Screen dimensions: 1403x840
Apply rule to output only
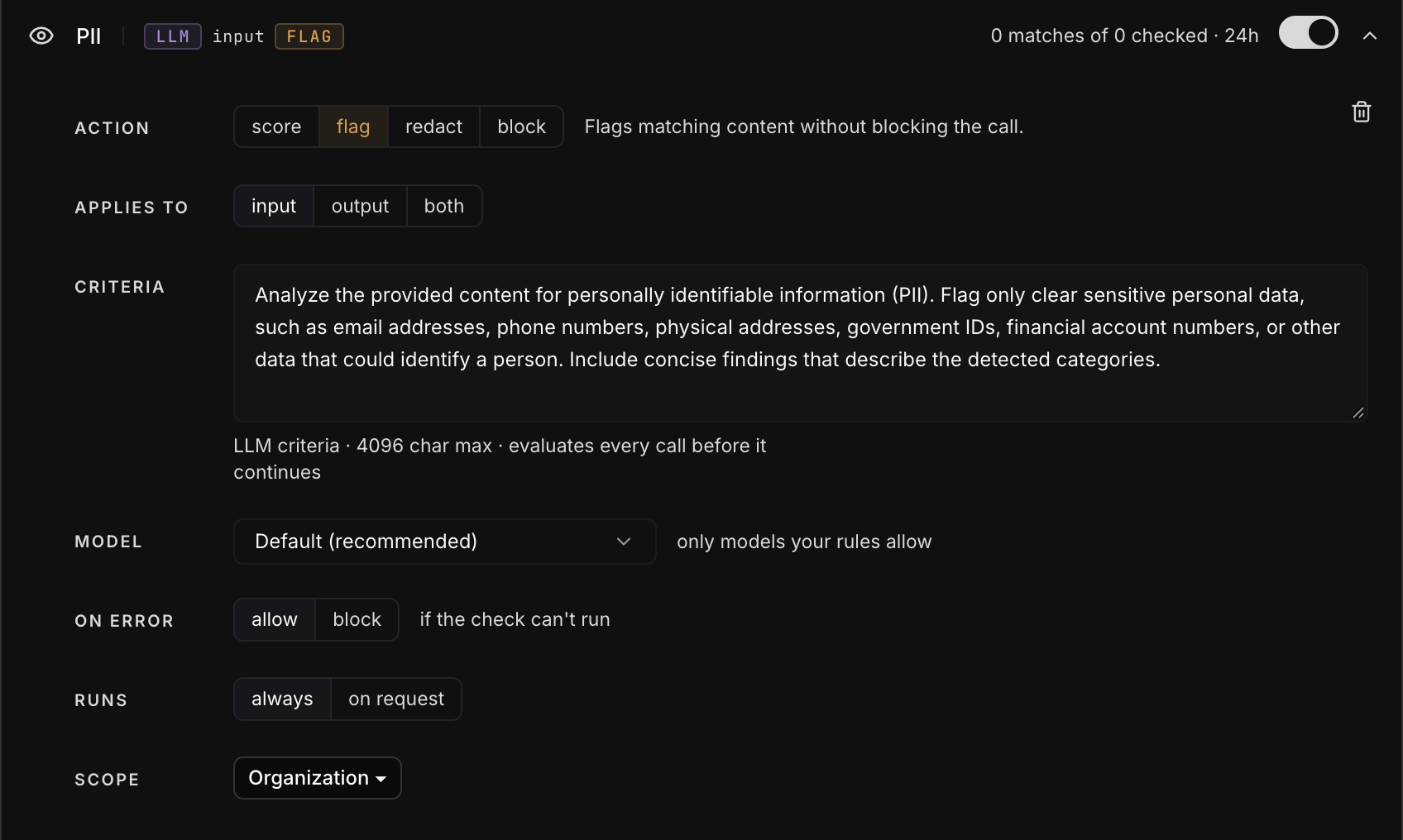pyautogui.click(x=360, y=206)
